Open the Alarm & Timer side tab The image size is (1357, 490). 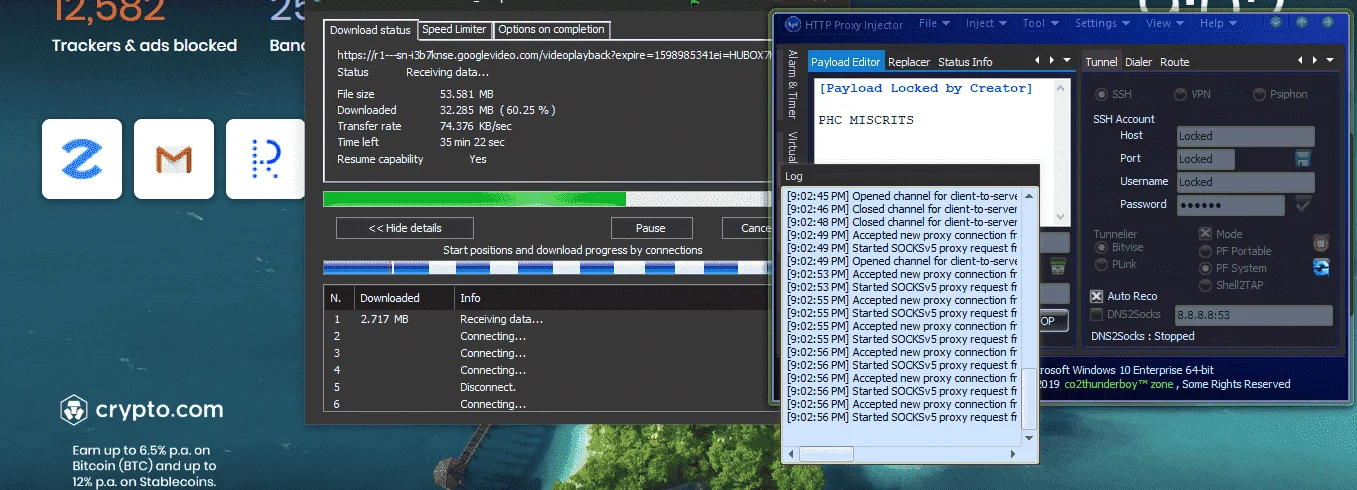[x=793, y=84]
